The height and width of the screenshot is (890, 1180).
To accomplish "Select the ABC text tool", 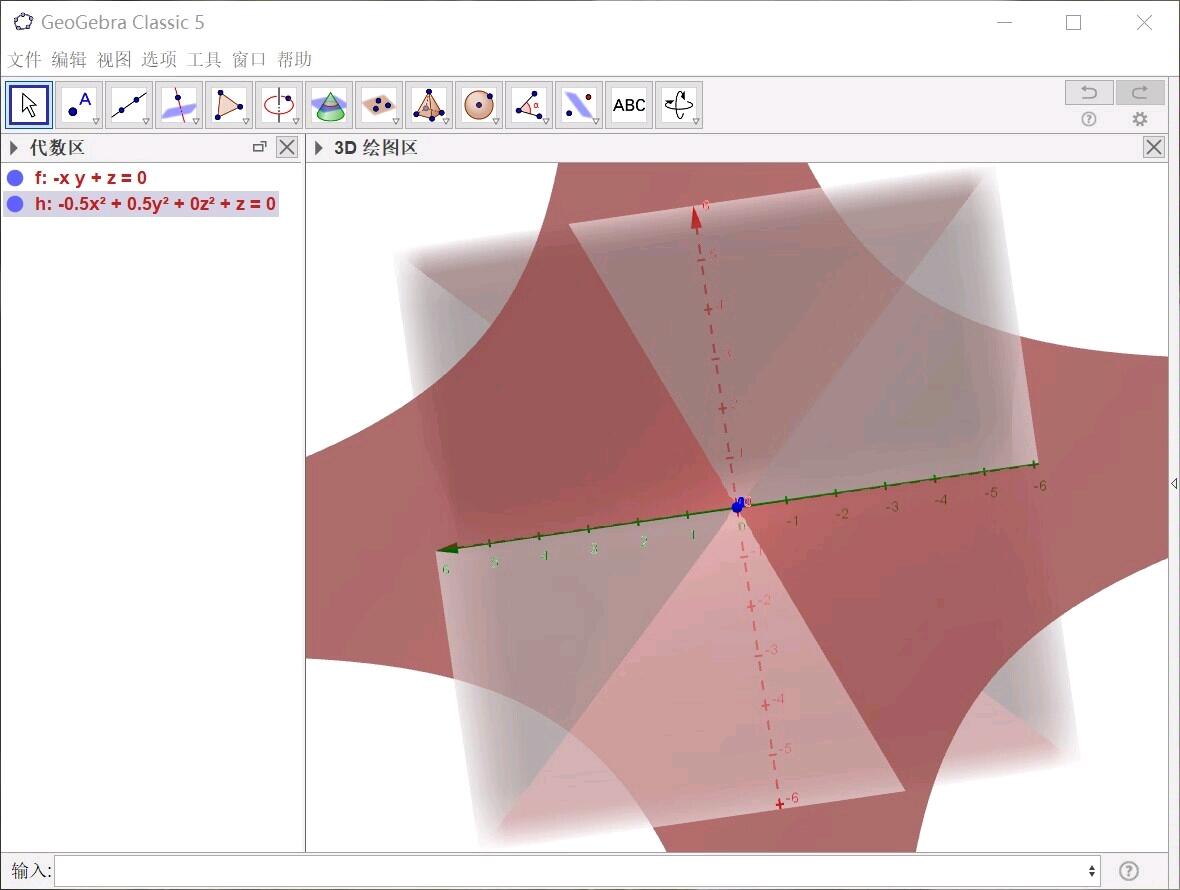I will (628, 105).
